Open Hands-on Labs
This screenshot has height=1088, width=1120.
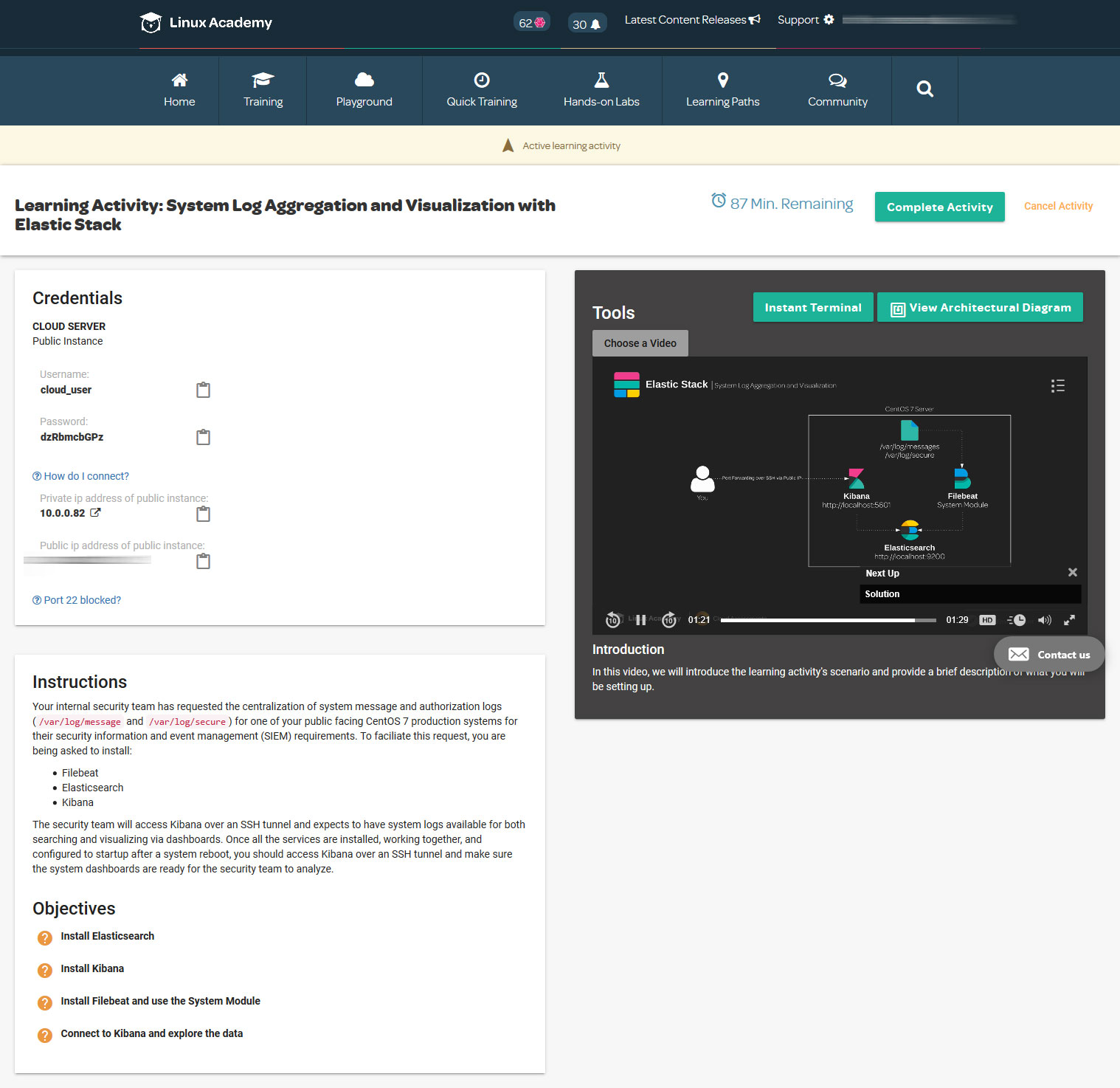tap(601, 91)
